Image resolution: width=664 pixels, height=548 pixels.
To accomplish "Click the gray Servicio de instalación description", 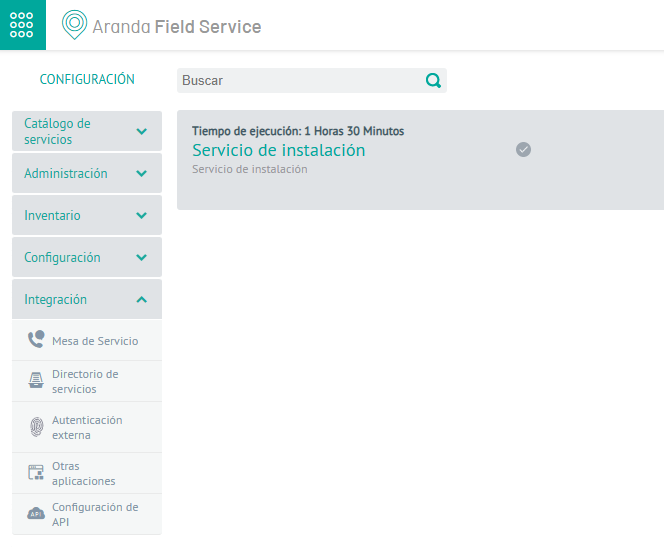I will pyautogui.click(x=250, y=169).
